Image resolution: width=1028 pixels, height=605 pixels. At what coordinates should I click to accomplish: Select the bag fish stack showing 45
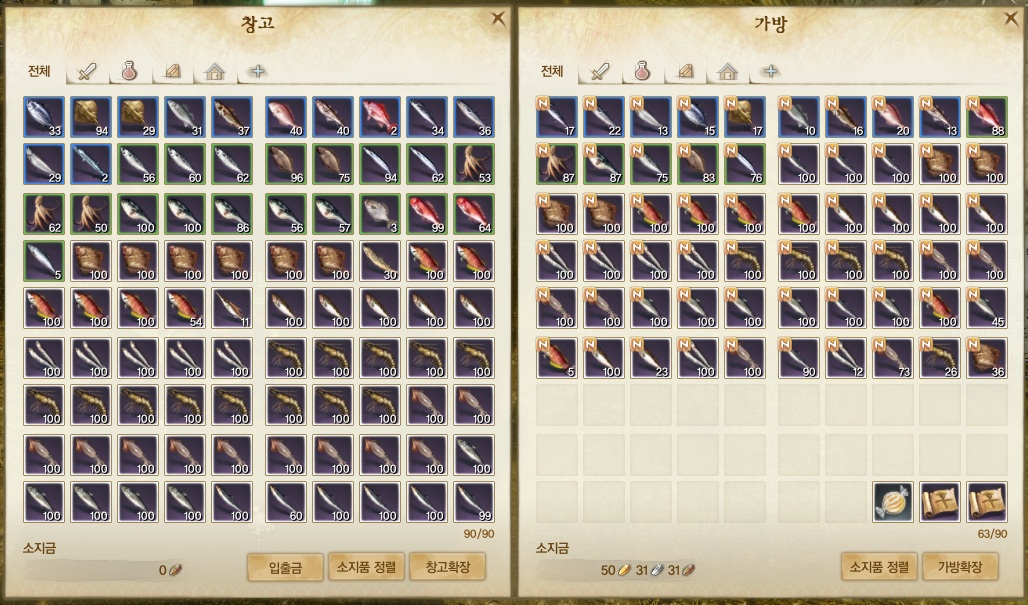click(x=987, y=308)
